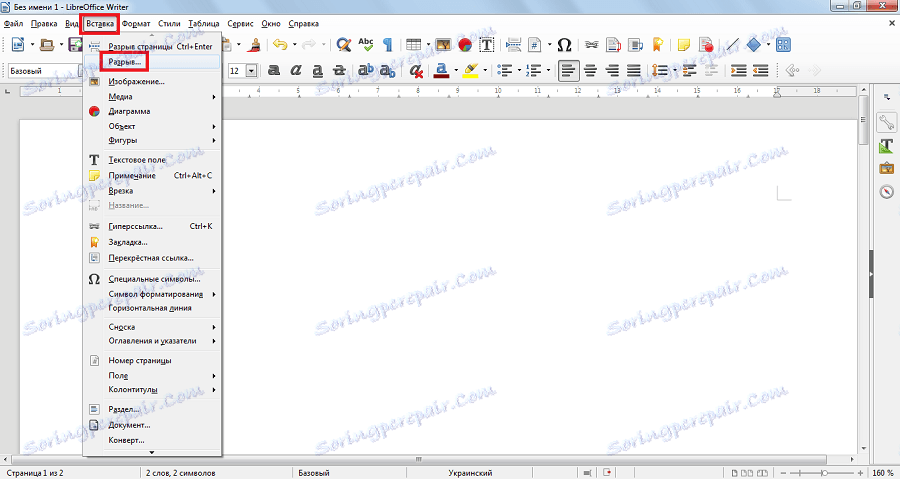
Task: Open the Таблица menu
Action: pos(203,24)
